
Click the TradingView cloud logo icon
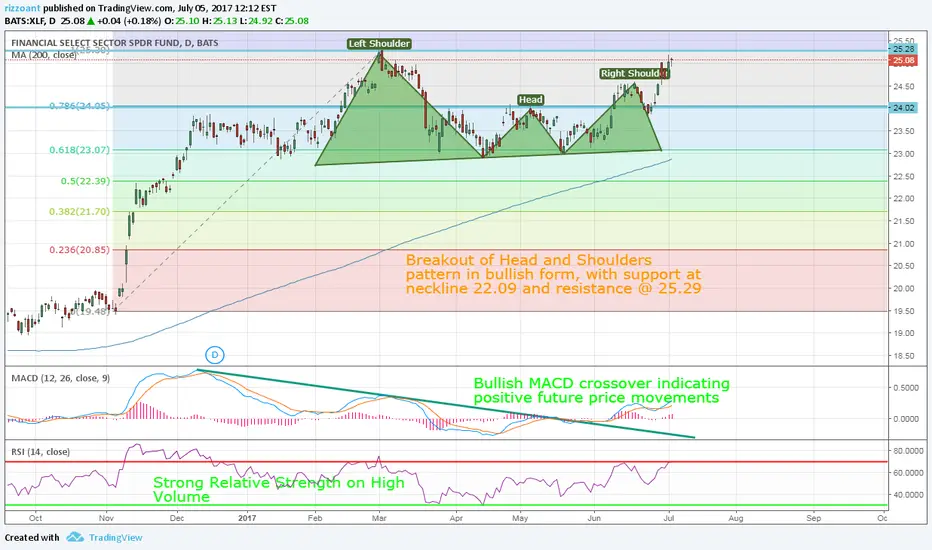[75, 537]
